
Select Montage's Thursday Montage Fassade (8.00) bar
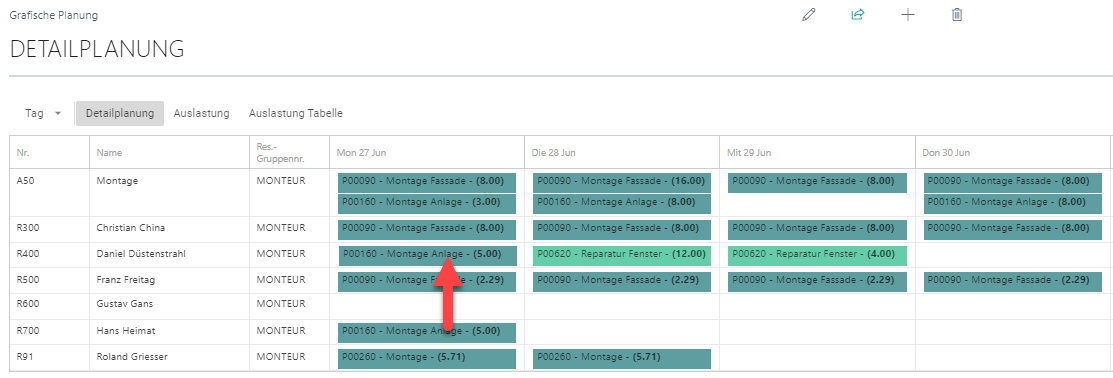[x=1013, y=182]
